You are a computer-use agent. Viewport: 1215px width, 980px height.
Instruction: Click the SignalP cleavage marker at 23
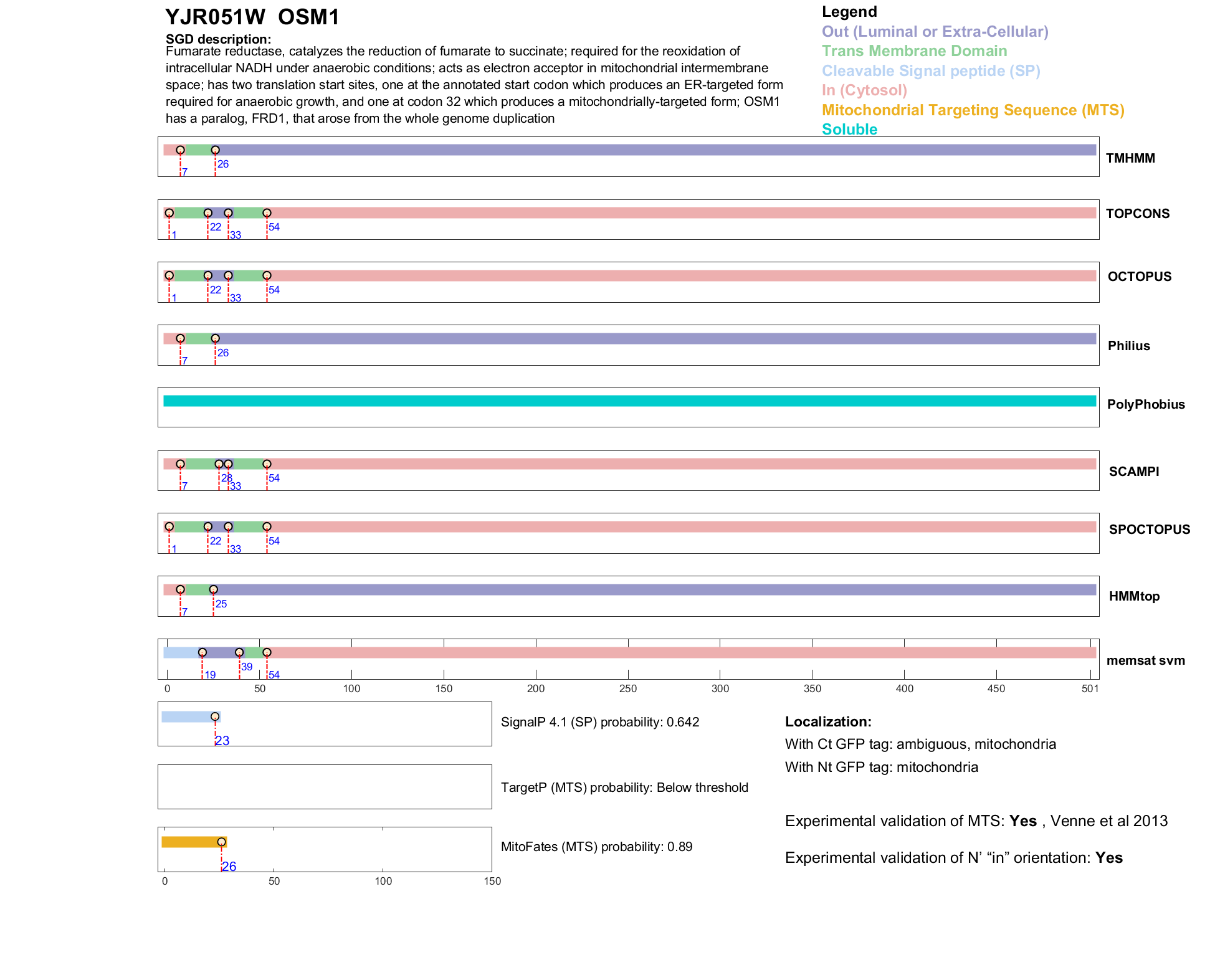pos(215,716)
